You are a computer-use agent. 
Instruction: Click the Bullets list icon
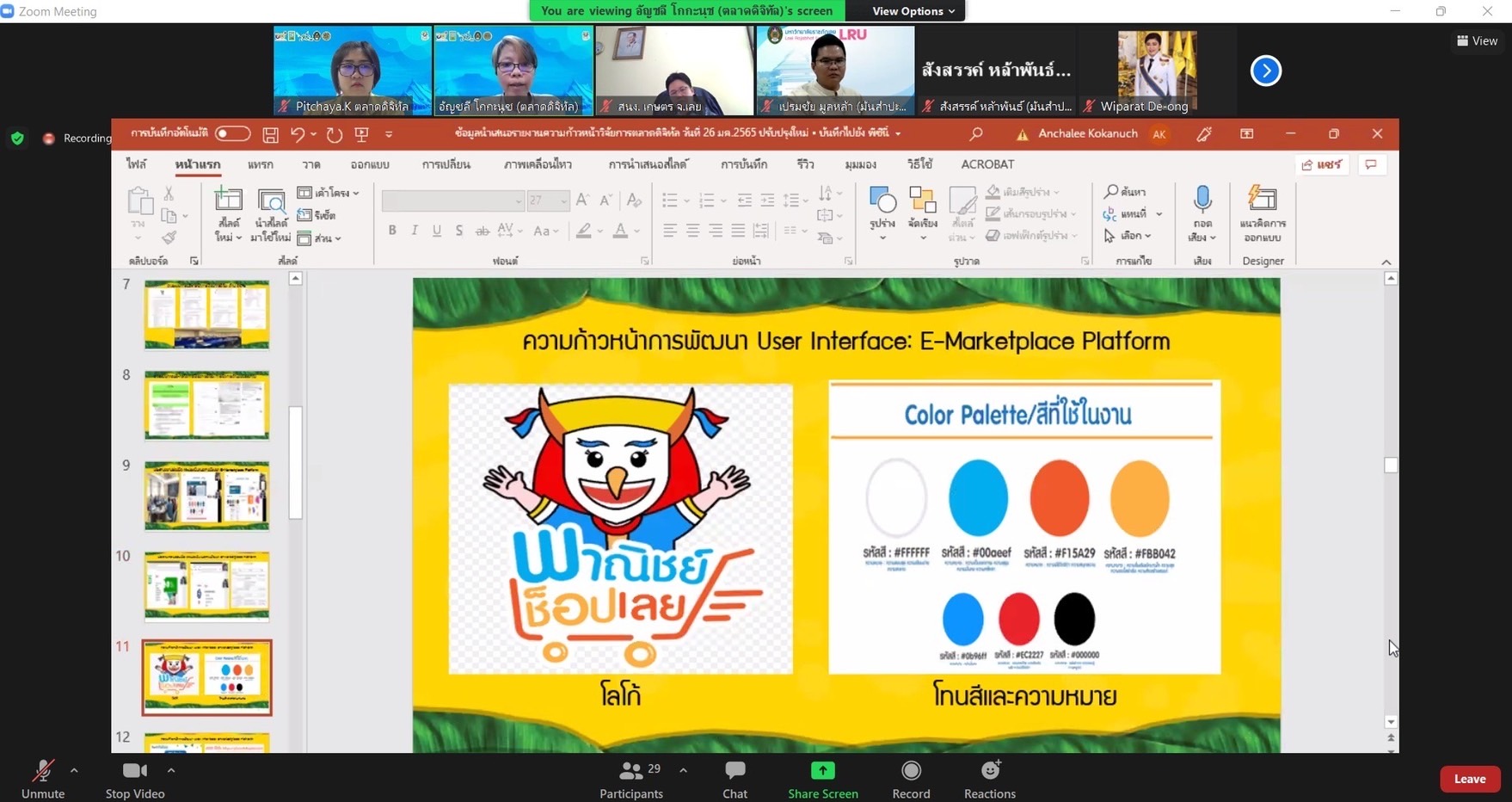pyautogui.click(x=670, y=200)
